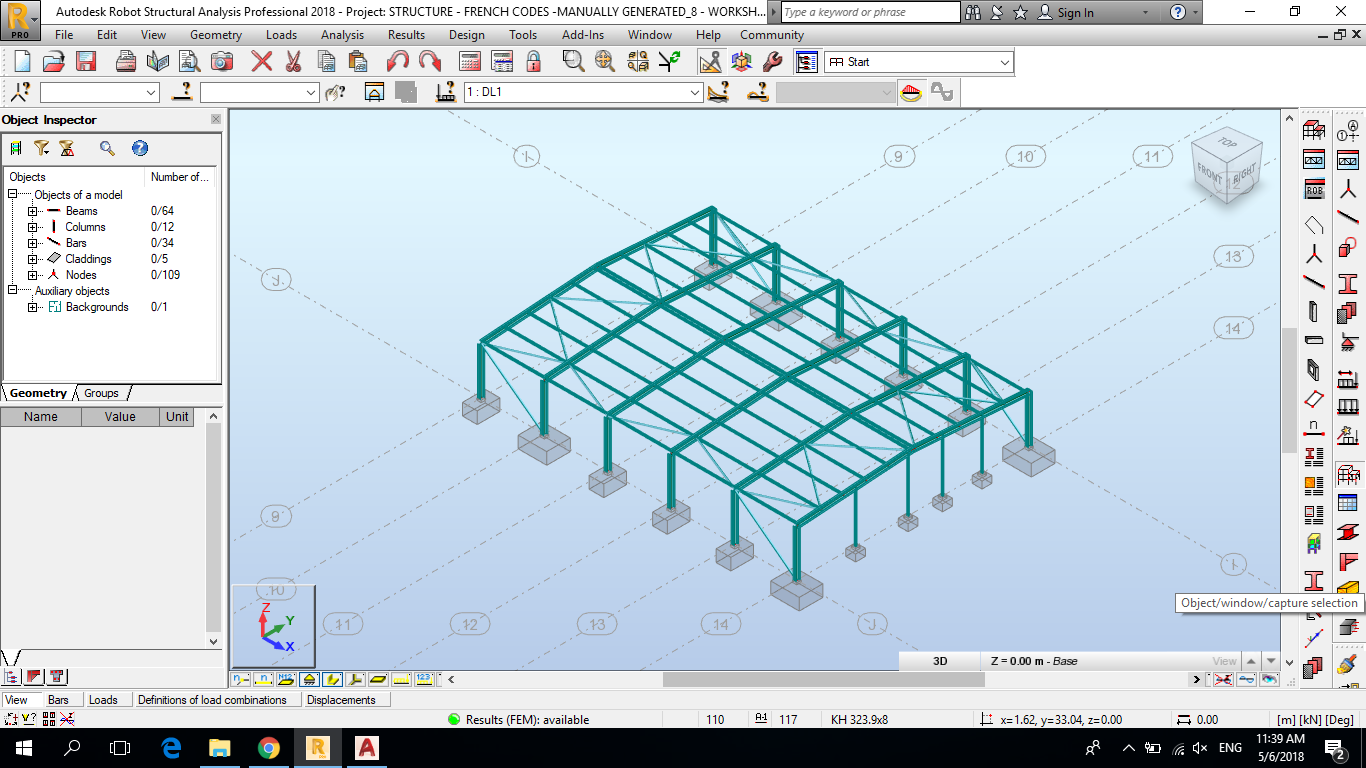Screen dimensions: 1366x768
Task: Select the Zoom In magnifier tool
Action: pyautogui.click(x=572, y=61)
